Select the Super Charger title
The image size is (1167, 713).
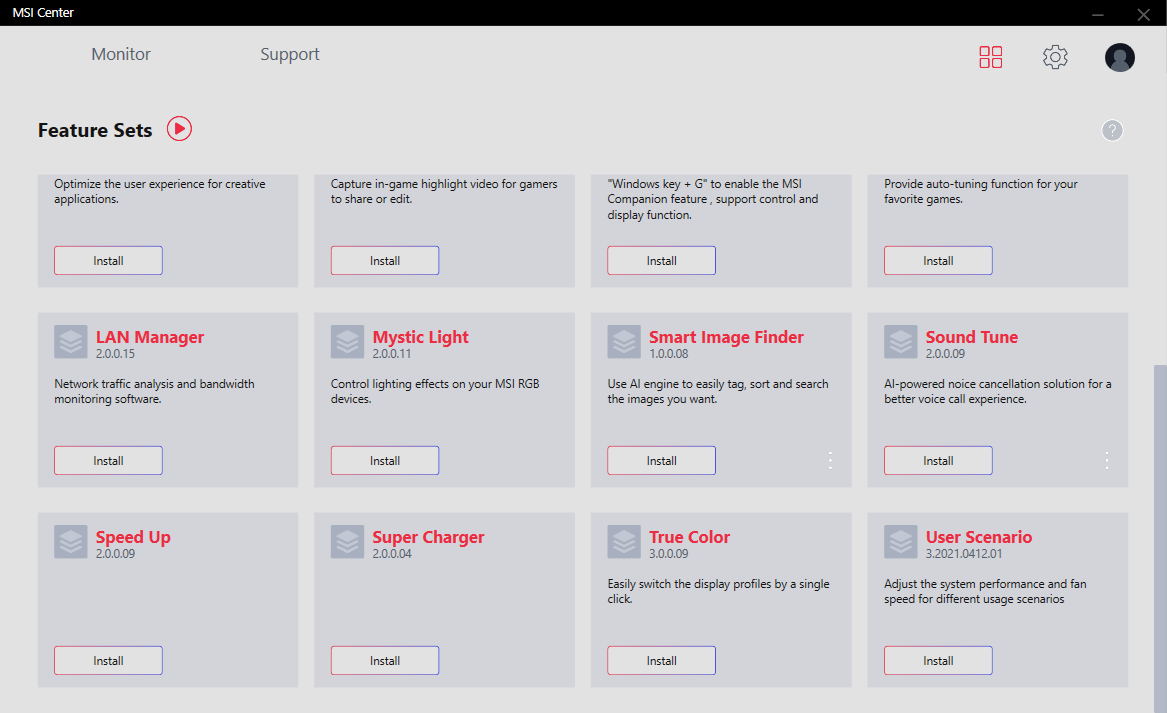click(x=428, y=537)
